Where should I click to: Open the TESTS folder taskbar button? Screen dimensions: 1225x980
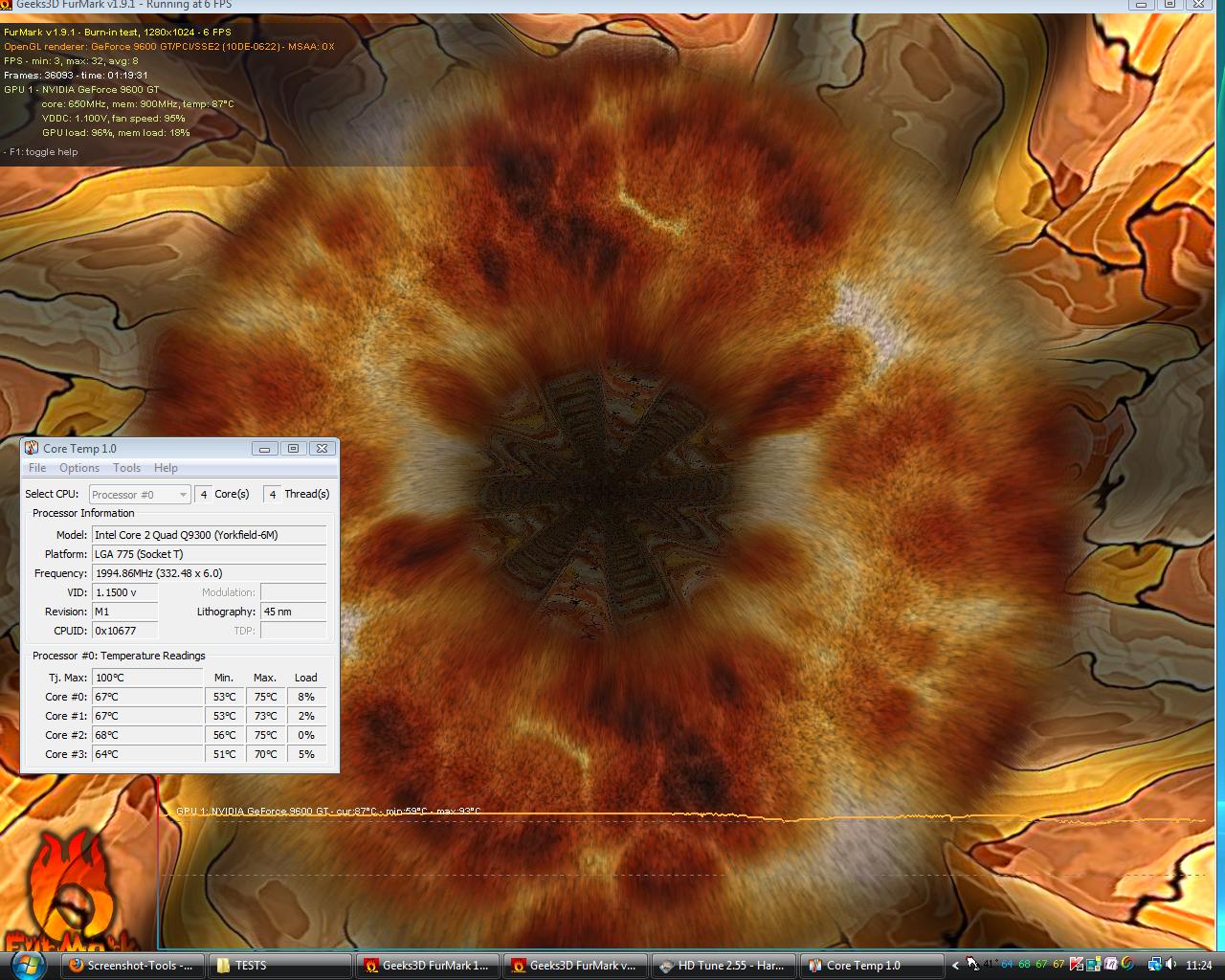tap(278, 966)
